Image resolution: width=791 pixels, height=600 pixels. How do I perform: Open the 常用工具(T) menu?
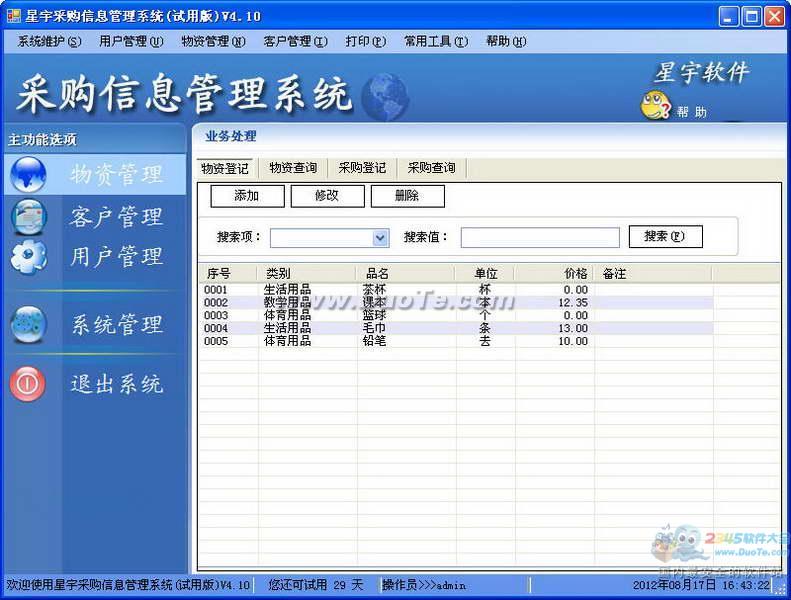coord(436,41)
